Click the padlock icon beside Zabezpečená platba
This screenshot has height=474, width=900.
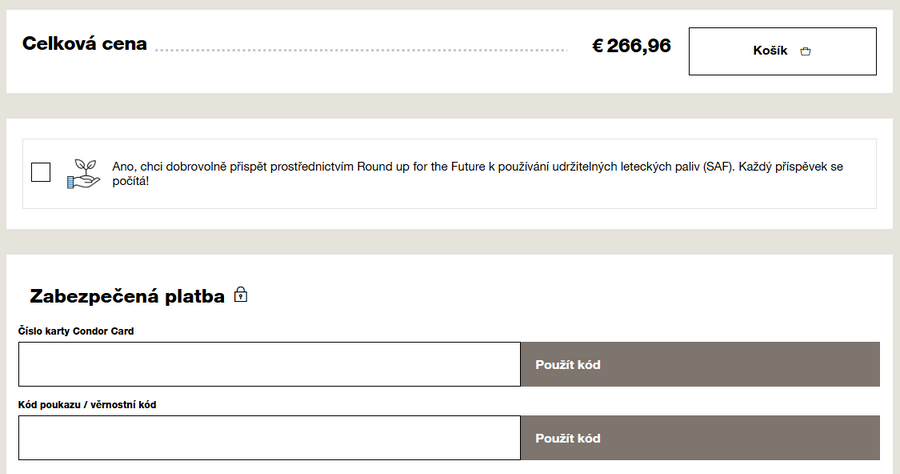pyautogui.click(x=240, y=295)
